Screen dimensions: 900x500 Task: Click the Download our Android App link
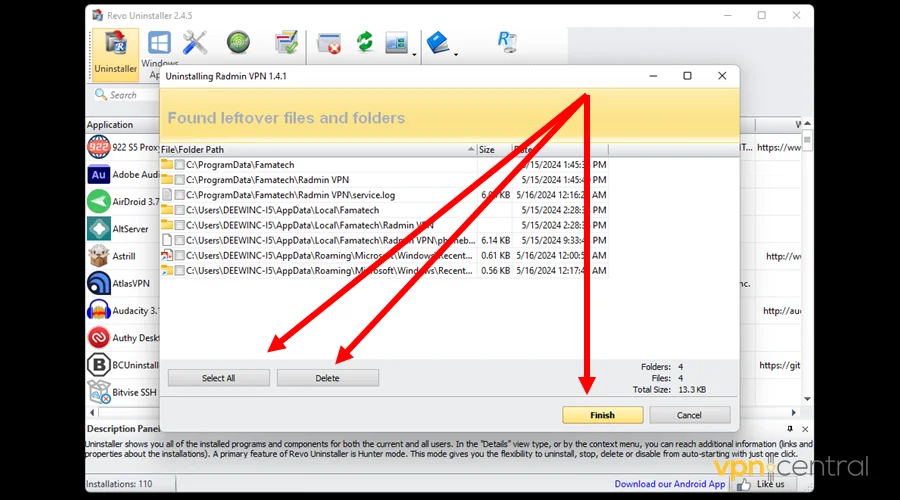(670, 484)
